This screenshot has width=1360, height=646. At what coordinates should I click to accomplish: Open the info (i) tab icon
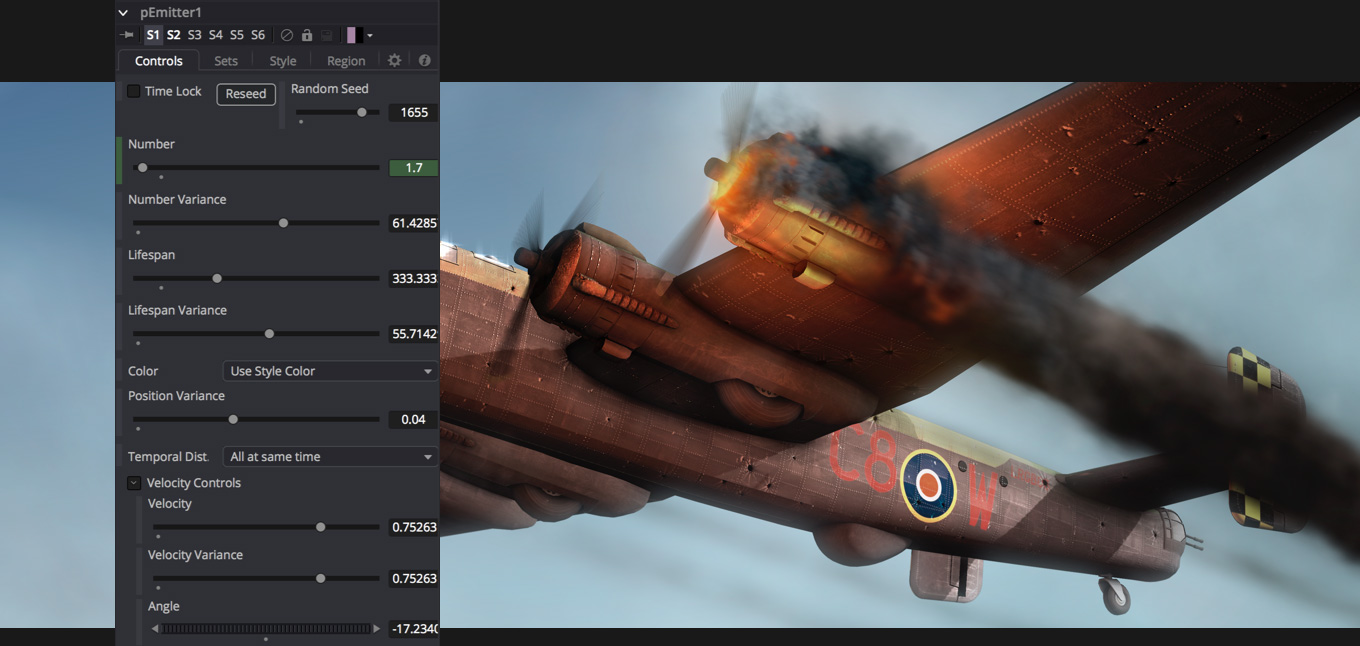(424, 61)
